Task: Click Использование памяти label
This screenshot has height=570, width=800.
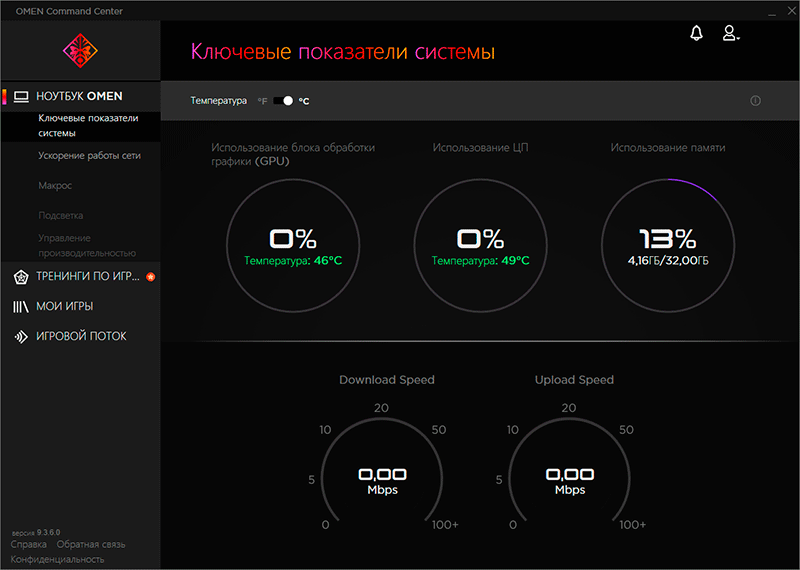Action: point(668,147)
